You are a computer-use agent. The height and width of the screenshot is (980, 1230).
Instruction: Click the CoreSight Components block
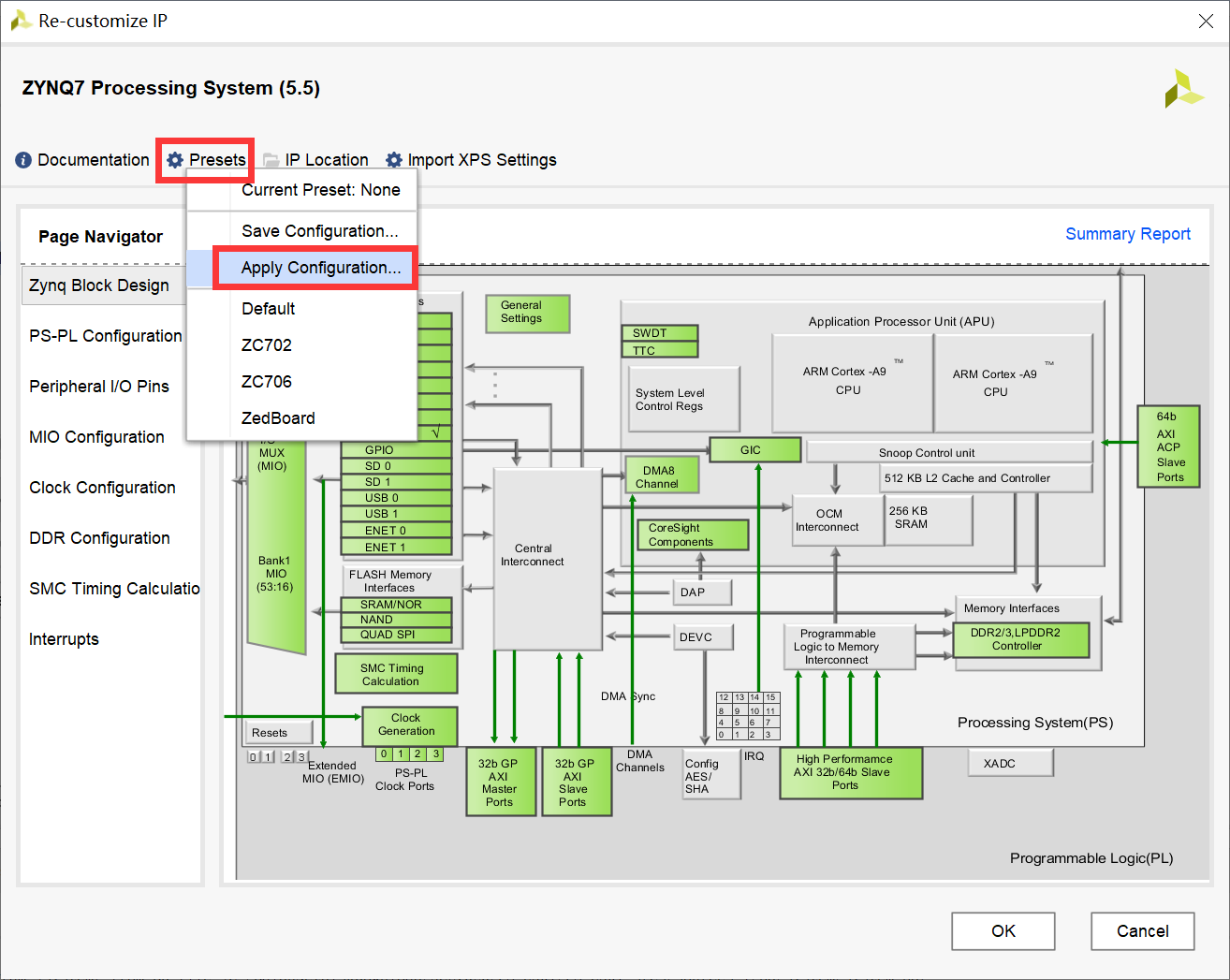click(692, 534)
